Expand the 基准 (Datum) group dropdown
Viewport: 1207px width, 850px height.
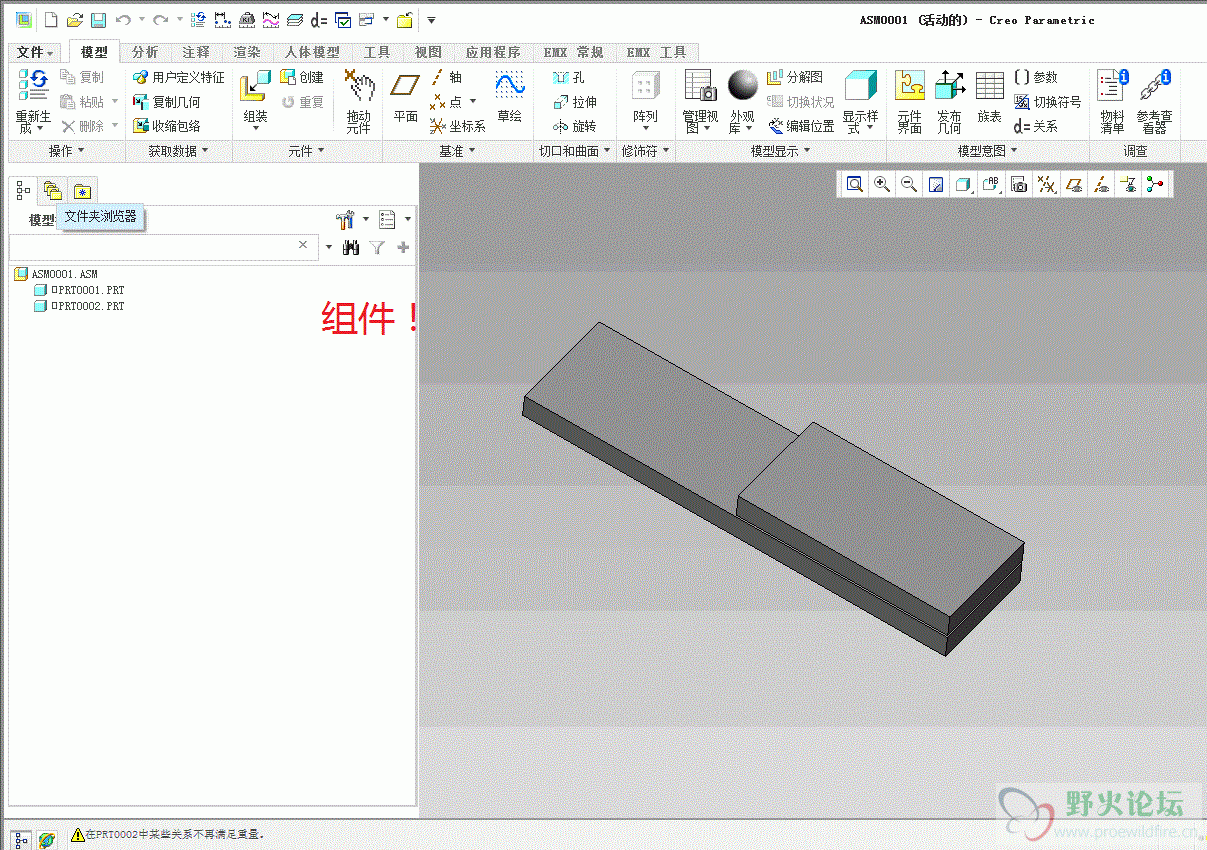pos(458,151)
